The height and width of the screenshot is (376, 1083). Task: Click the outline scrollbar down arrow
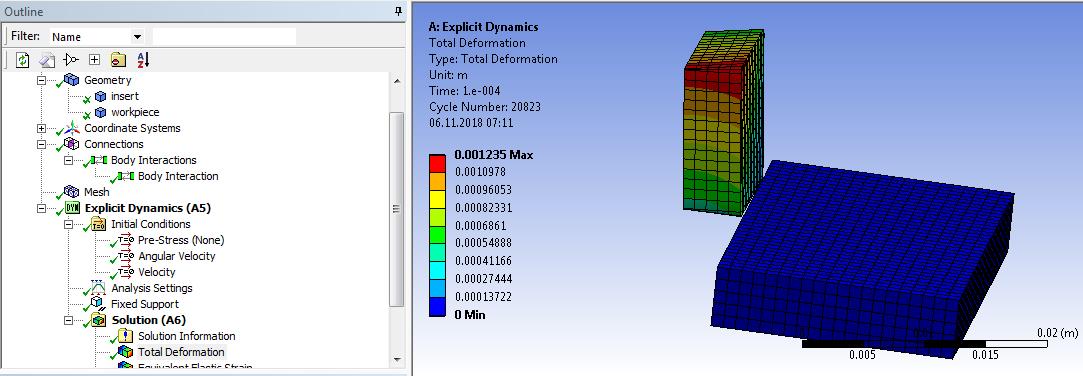point(396,359)
